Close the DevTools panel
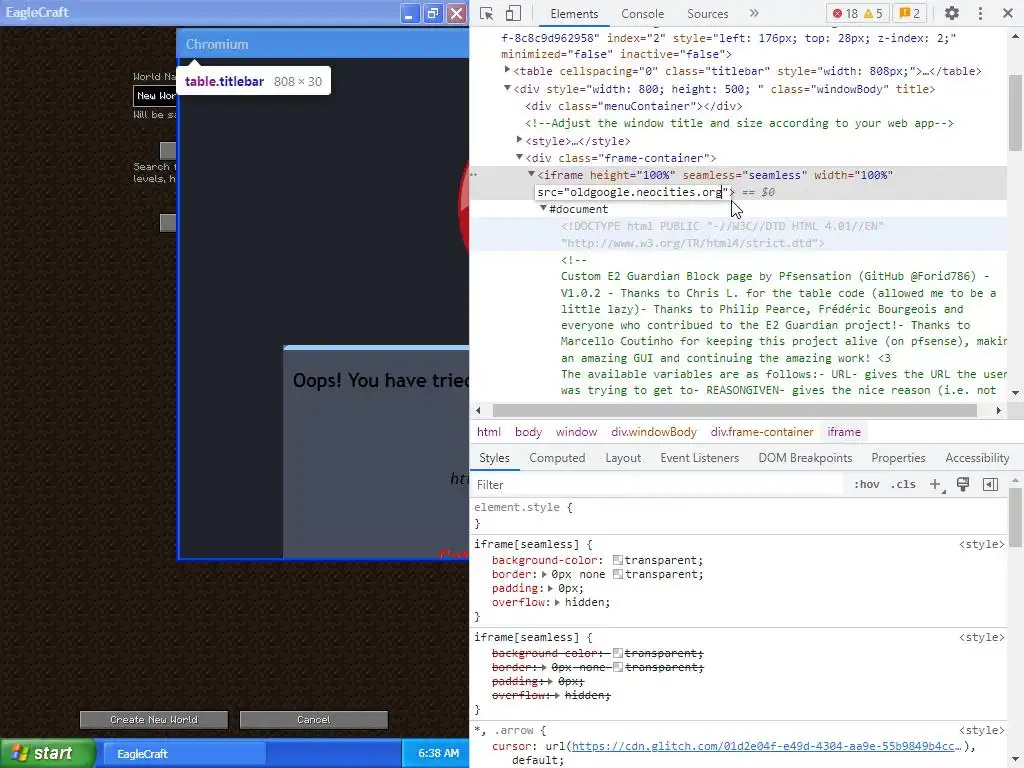This screenshot has height=768, width=1024. pyautogui.click(x=1008, y=13)
